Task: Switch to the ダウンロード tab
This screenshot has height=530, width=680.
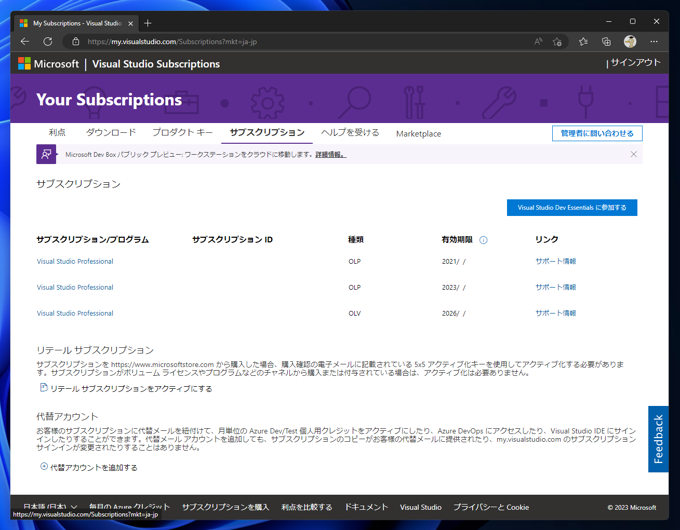Action: 110,133
